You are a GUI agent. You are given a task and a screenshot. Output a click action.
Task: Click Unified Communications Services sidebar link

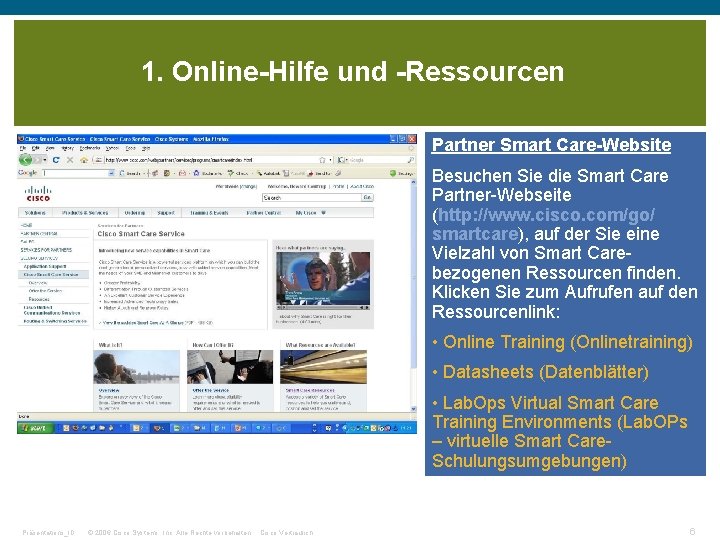pyautogui.click(x=51, y=310)
